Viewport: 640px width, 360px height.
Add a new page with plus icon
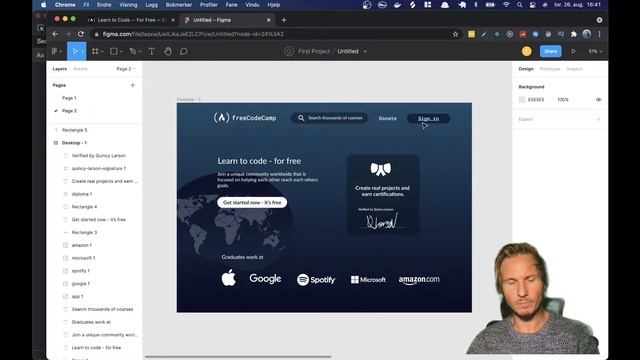pyautogui.click(x=132, y=85)
